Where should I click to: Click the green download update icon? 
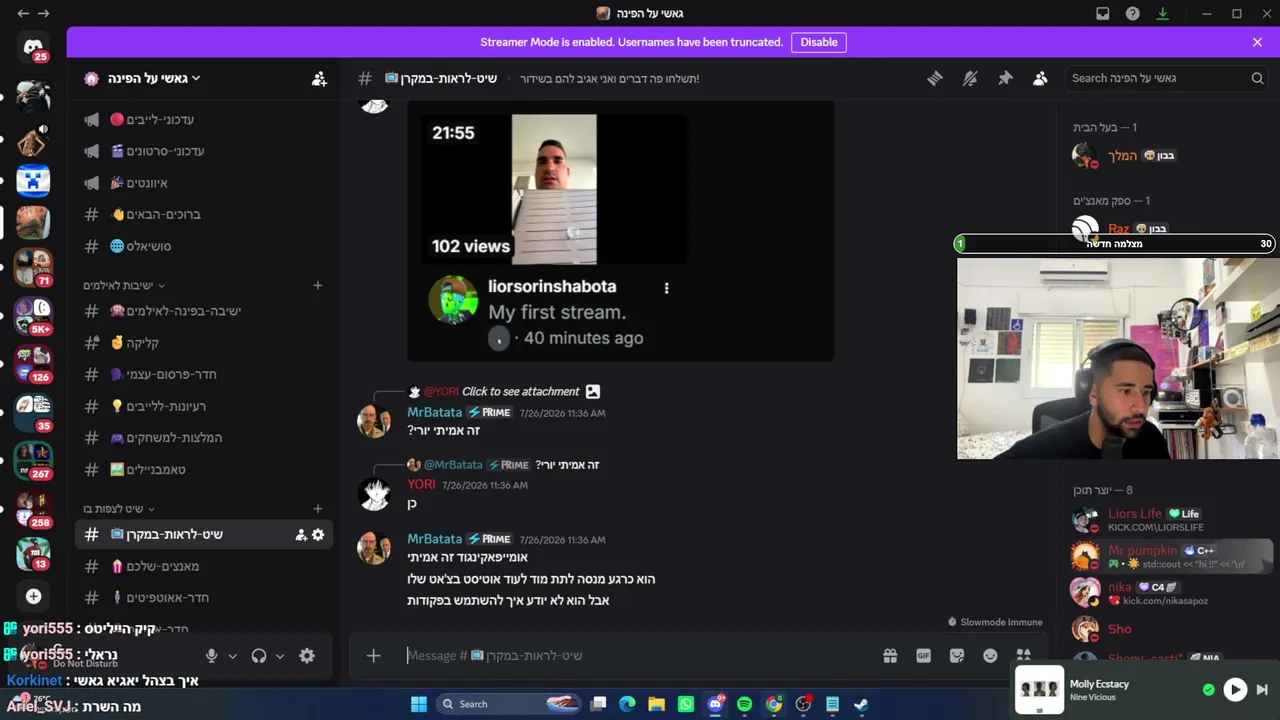(1162, 14)
